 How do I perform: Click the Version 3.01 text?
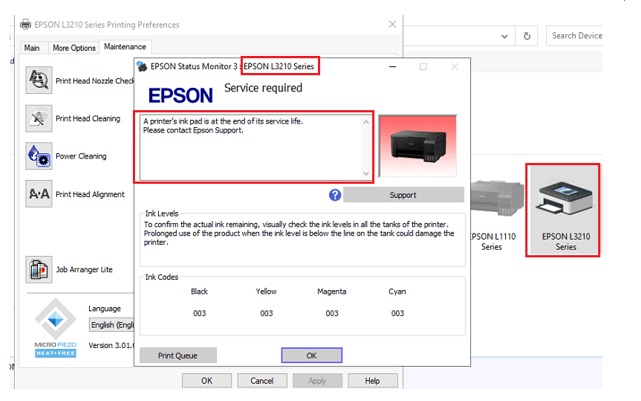tap(112, 345)
